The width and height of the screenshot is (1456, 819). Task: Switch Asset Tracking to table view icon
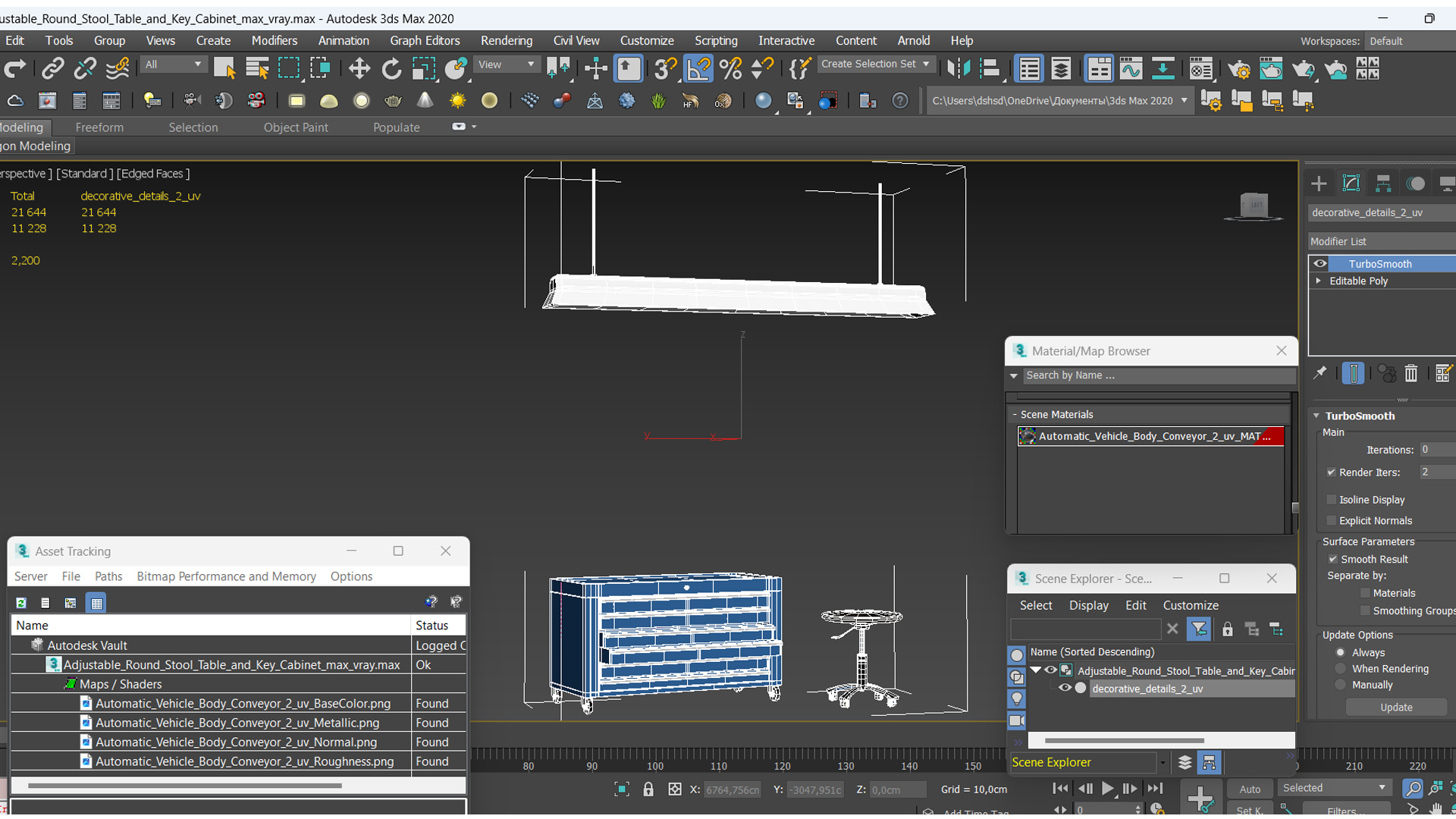pos(96,603)
